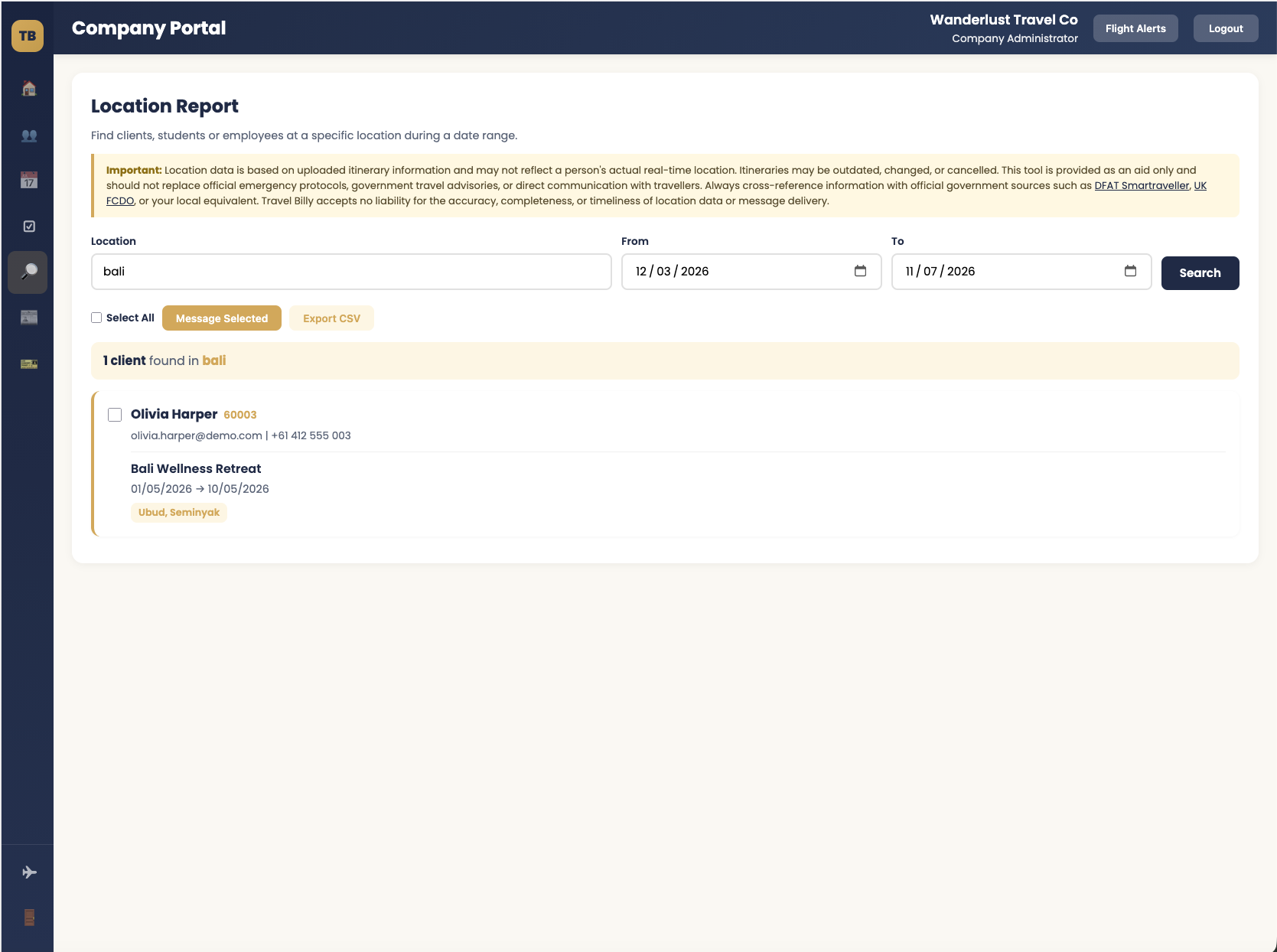Viewport: 1277px width, 952px height.
Task: Open the checkbox (tasks) sidebar icon
Action: pyautogui.click(x=28, y=227)
